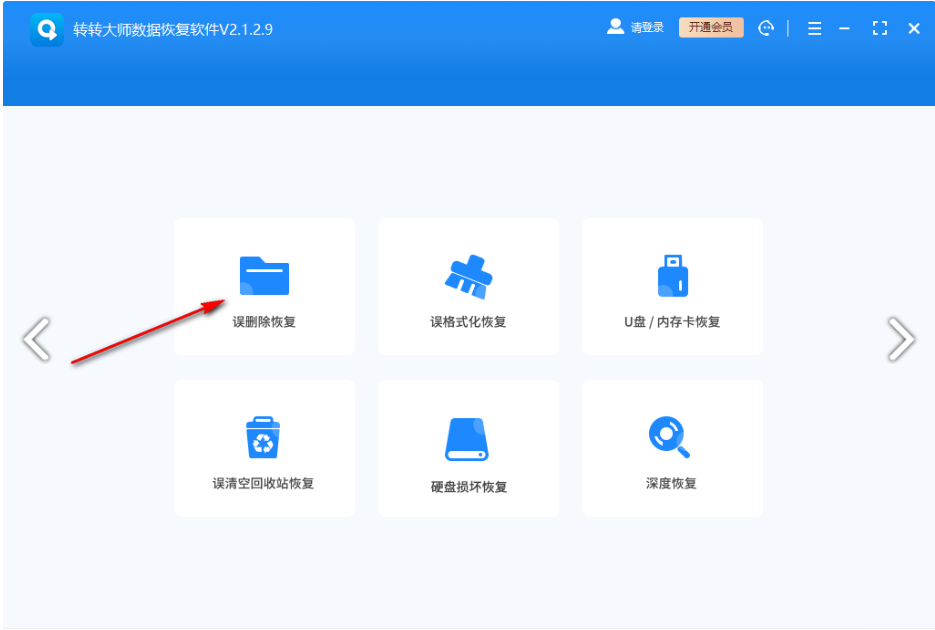Screen dimensions: 935x630
Task: Select the 硬盘损坏恢复 hard disk icon
Action: 466,439
